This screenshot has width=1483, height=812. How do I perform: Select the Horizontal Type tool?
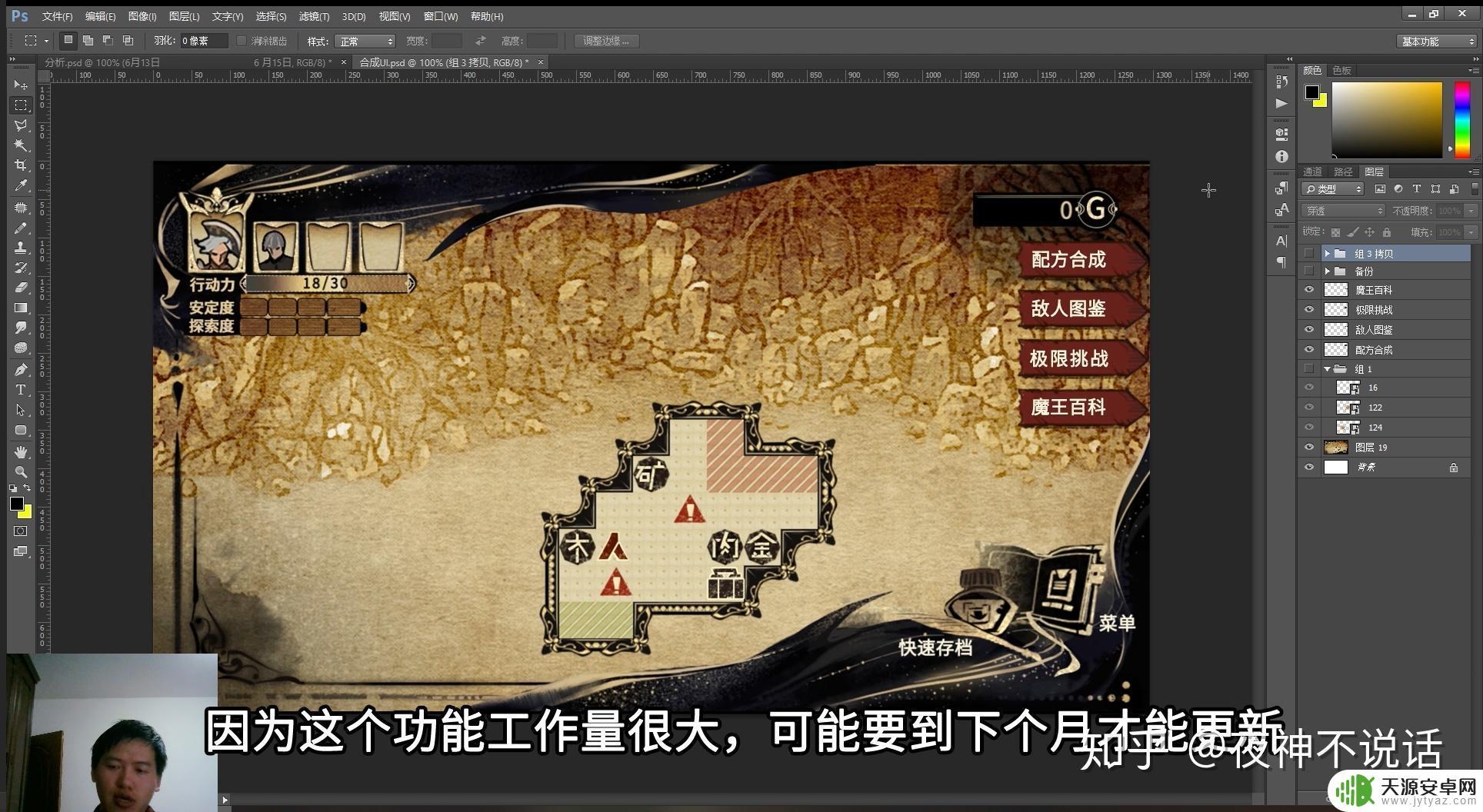coord(21,390)
